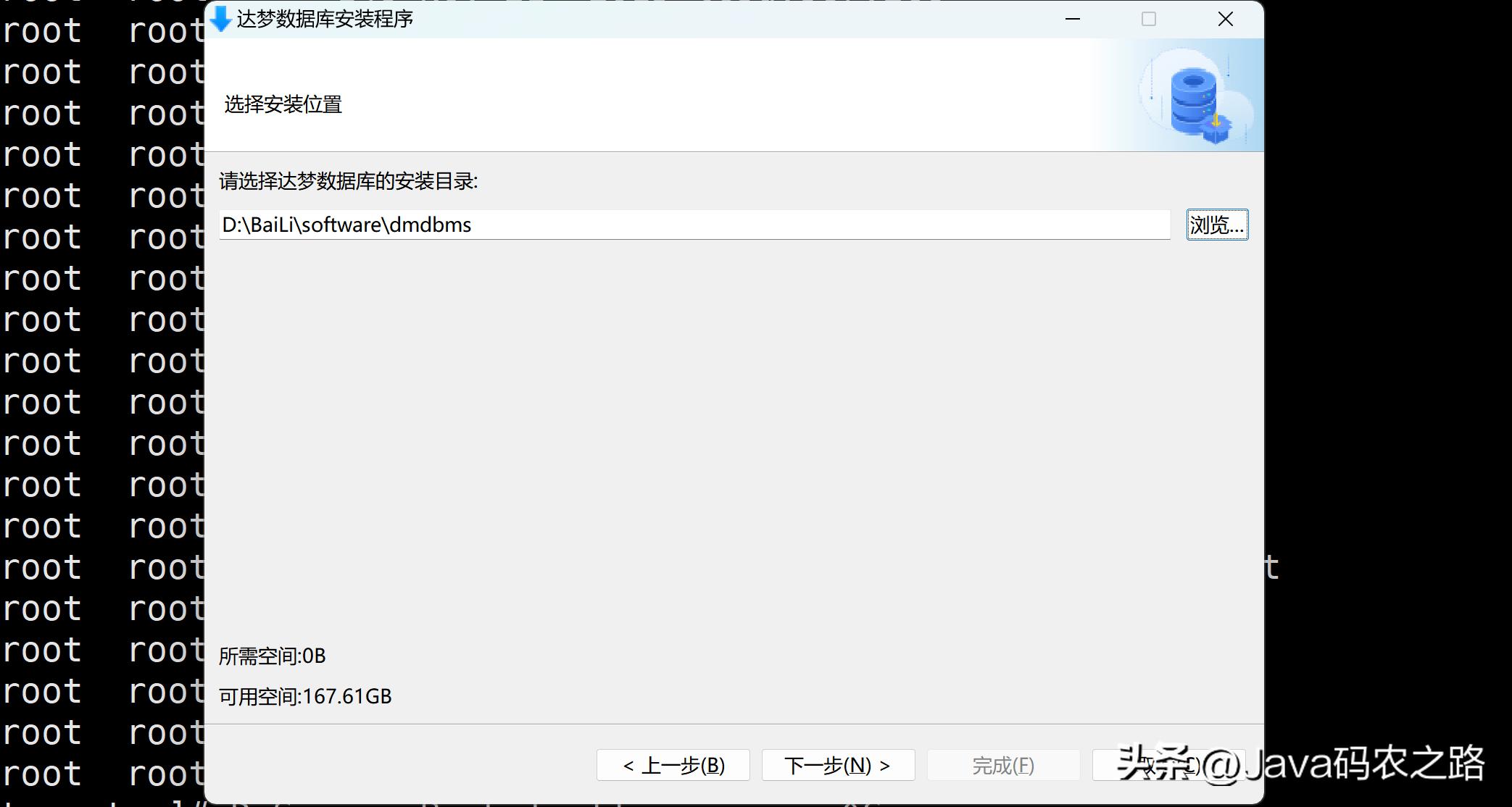Image resolution: width=1512 pixels, height=807 pixels.
Task: Click the 请选择达梦数据库的安装目录 label
Action: point(349,183)
